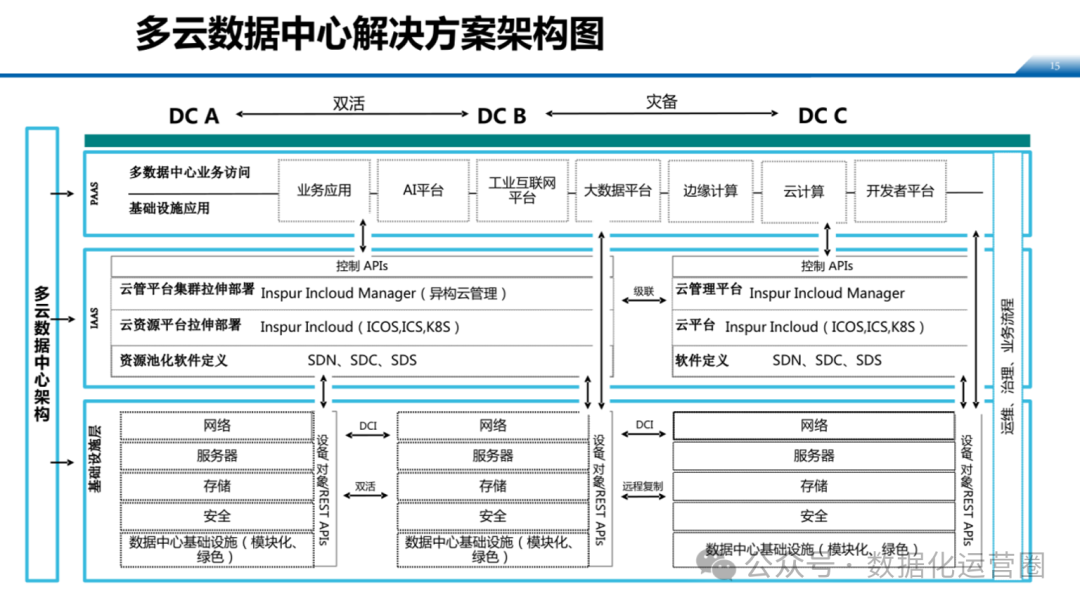Click the vertical 多云数据中心架构 label
The height and width of the screenshot is (608, 1080).
click(42, 353)
